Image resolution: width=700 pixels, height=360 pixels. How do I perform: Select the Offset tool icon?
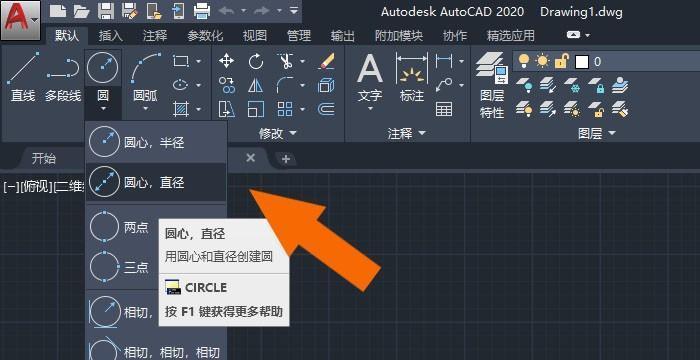coord(327,109)
